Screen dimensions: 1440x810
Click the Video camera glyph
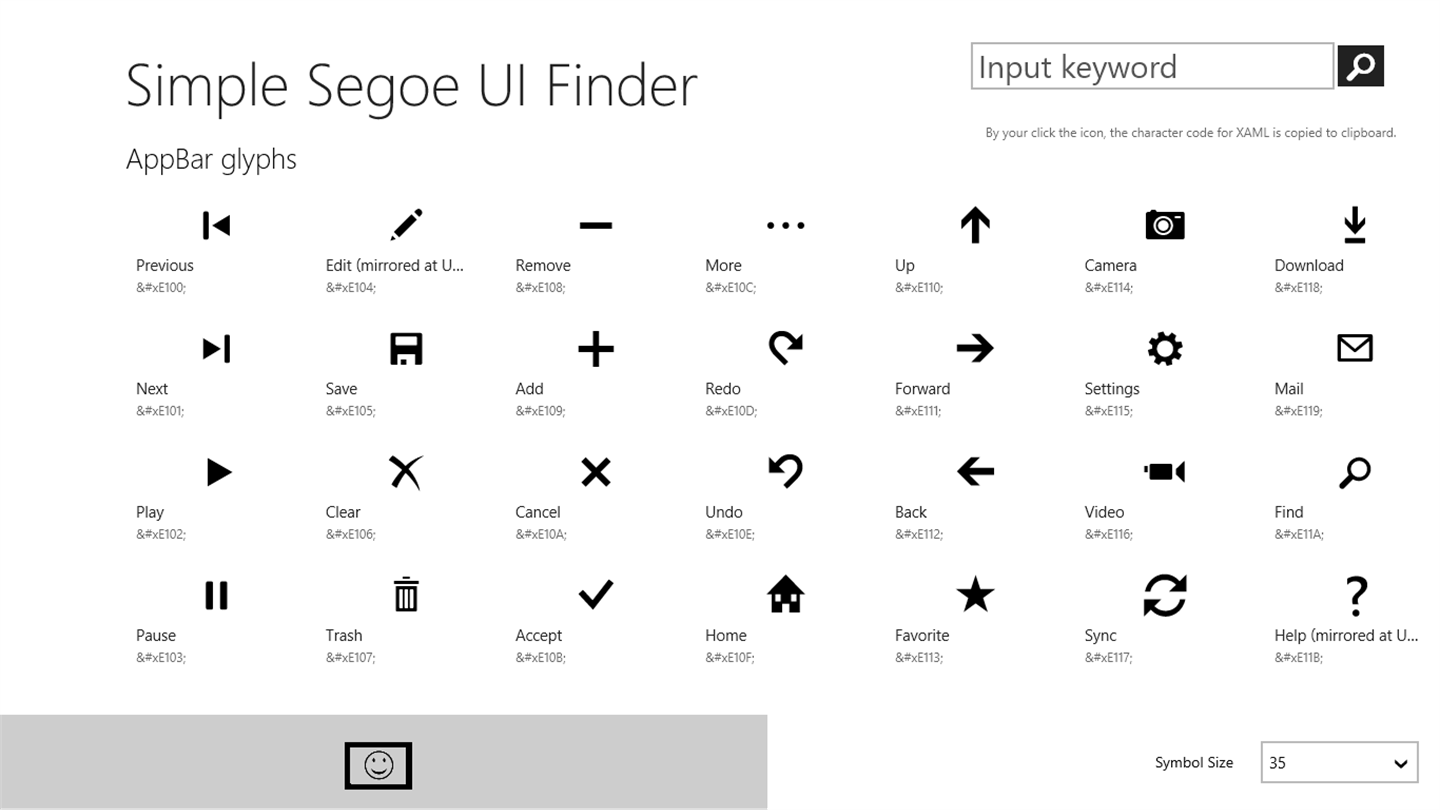[x=1165, y=472]
